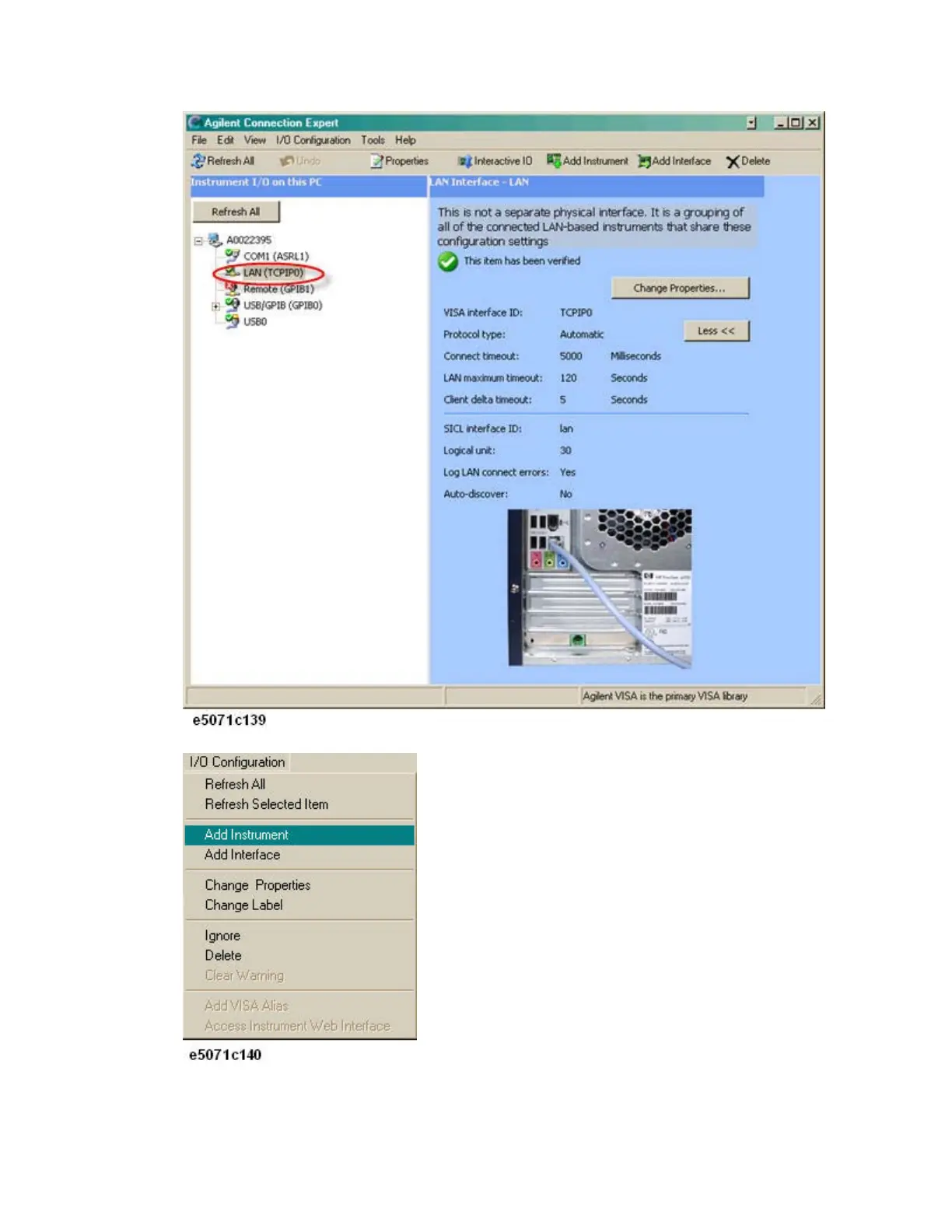Image resolution: width=952 pixels, height=1232 pixels.
Task: Click the Agilent Connection Expert title icon
Action: [194, 122]
